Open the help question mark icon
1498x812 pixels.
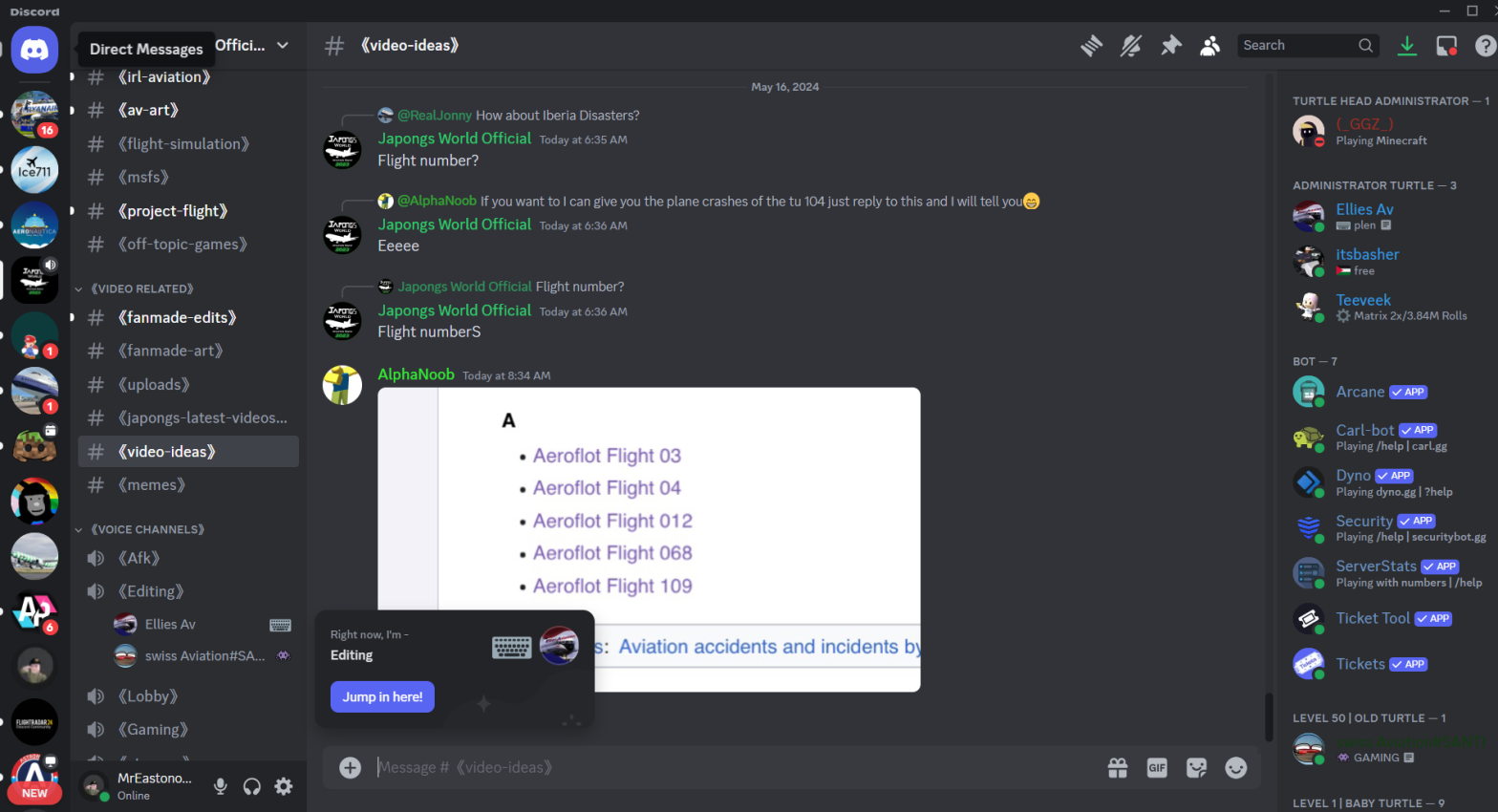click(x=1486, y=46)
